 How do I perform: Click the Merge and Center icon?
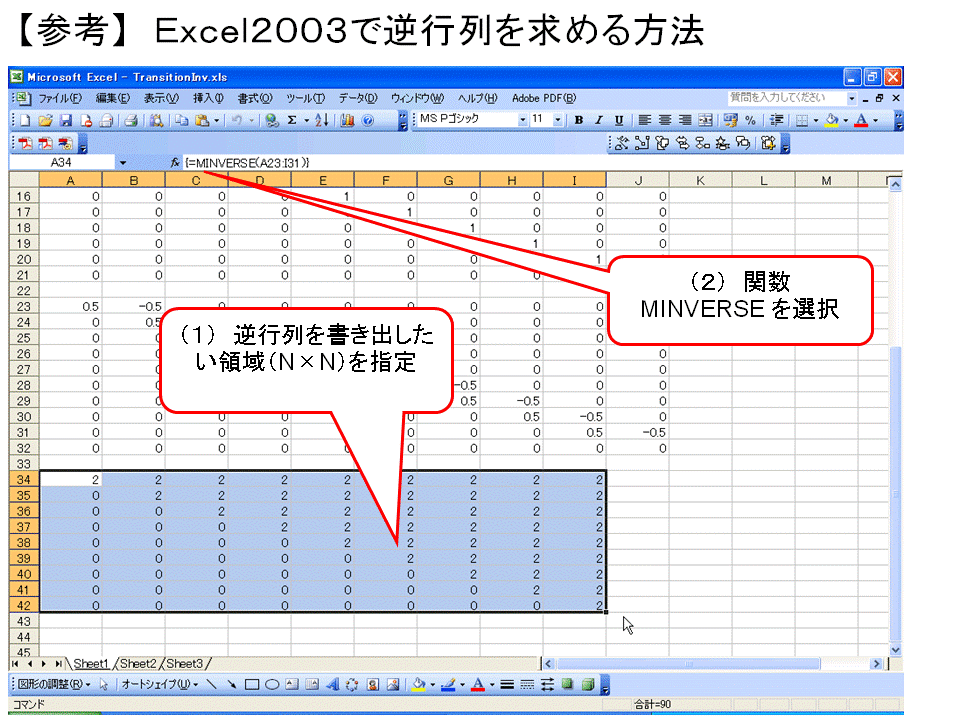pos(705,120)
